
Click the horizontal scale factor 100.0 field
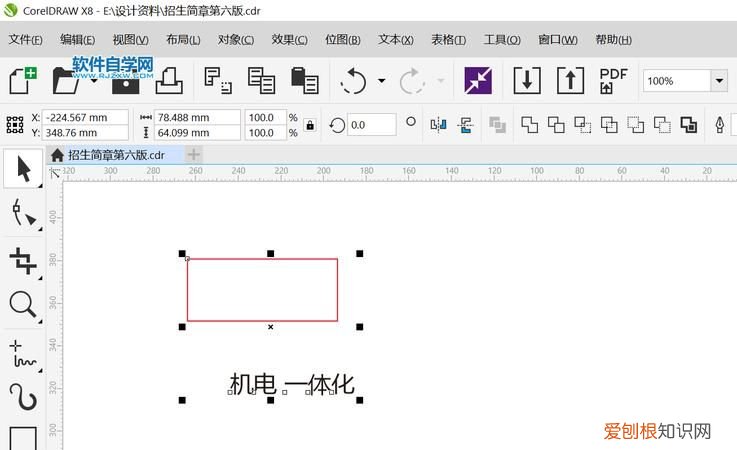tap(266, 117)
